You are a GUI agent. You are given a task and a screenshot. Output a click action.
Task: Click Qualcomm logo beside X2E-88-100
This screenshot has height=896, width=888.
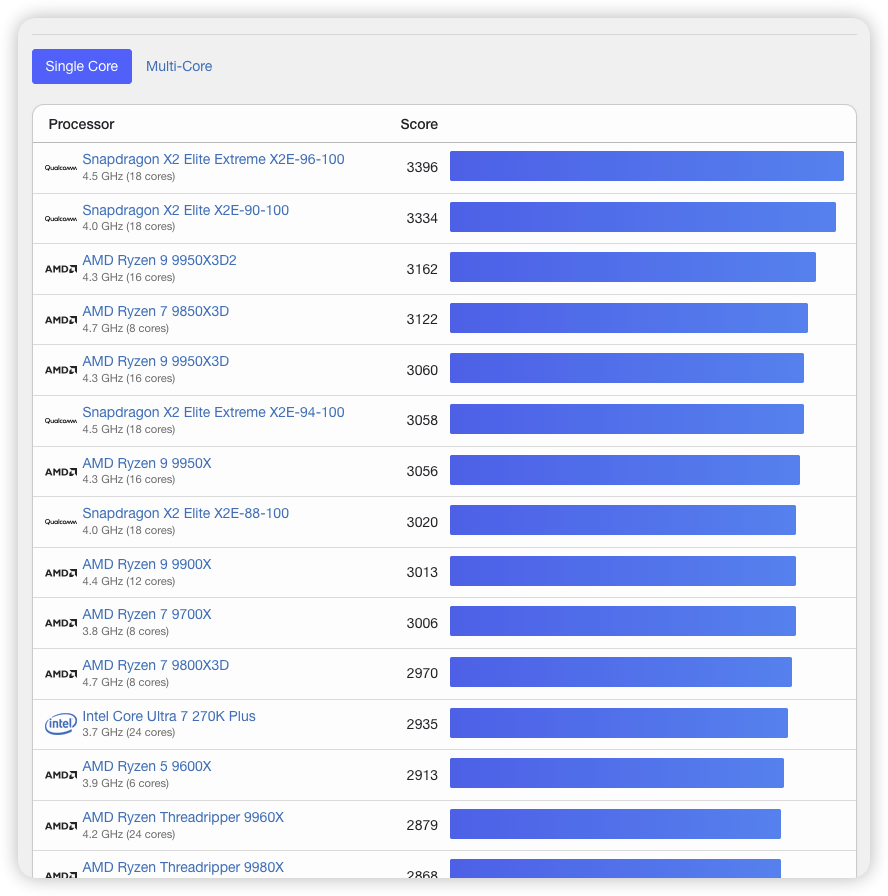tap(61, 522)
